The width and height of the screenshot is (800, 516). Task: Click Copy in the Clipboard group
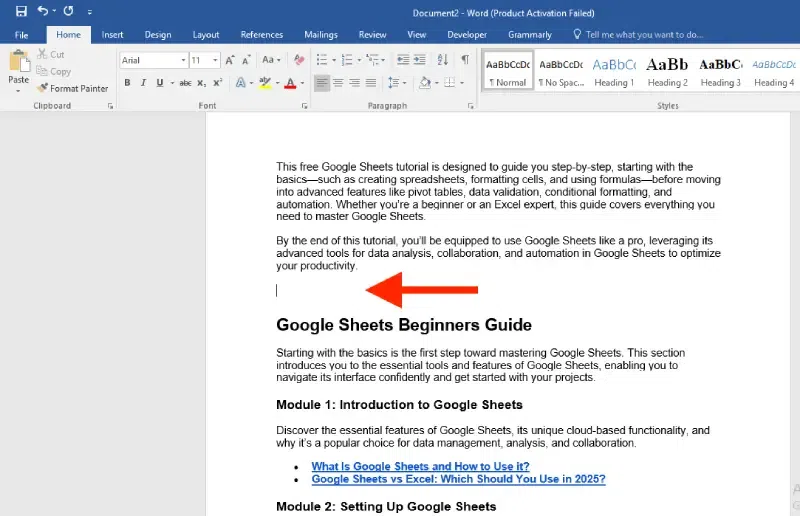pos(54,71)
